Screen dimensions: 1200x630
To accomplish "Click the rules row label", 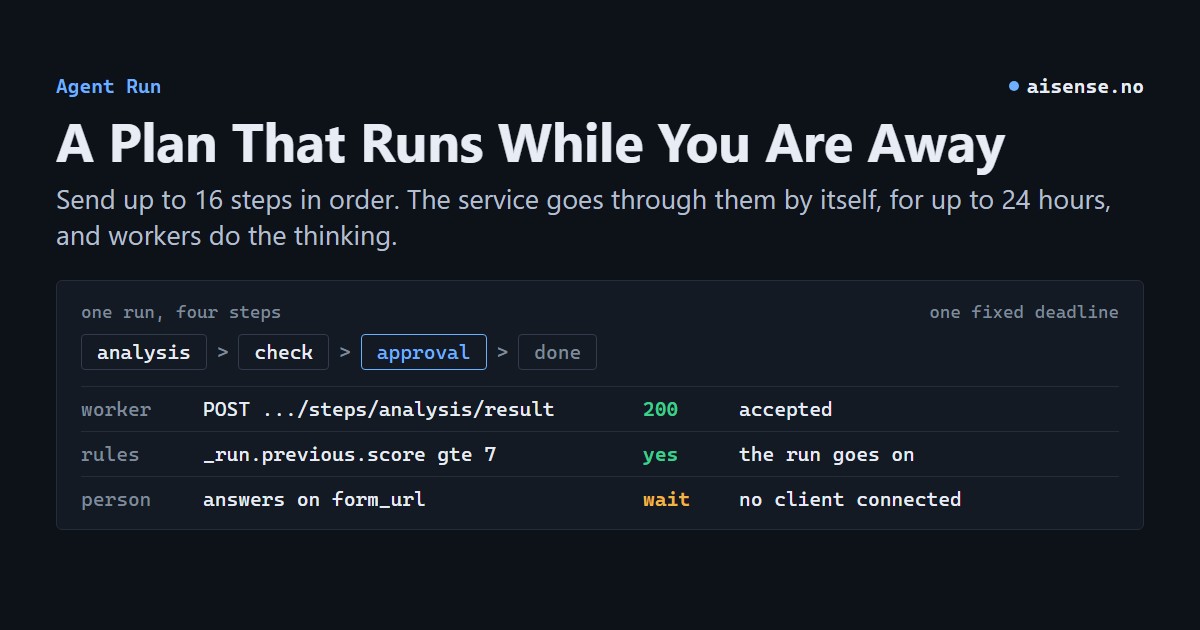I will click(110, 454).
